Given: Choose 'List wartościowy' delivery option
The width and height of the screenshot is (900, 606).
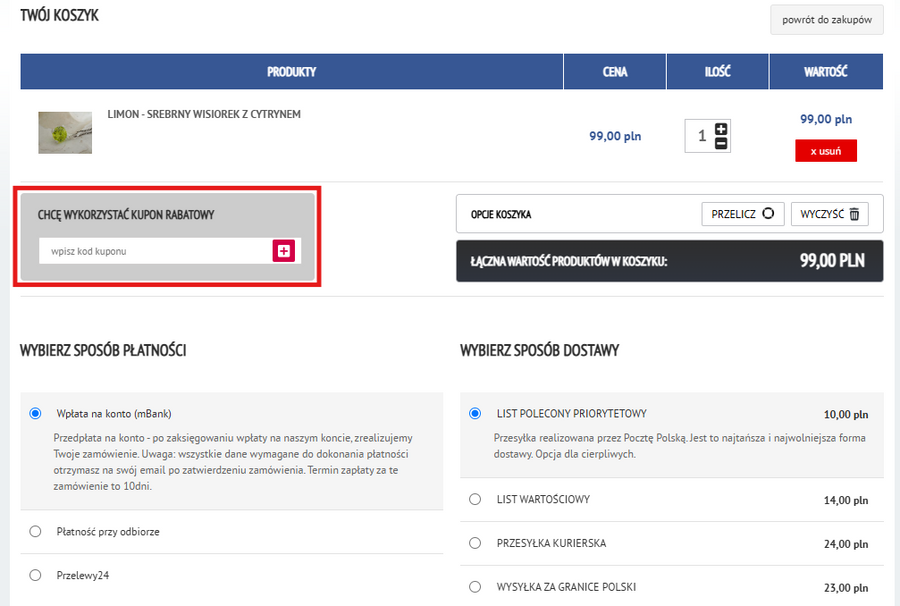Looking at the screenshot, I should pos(476,499).
